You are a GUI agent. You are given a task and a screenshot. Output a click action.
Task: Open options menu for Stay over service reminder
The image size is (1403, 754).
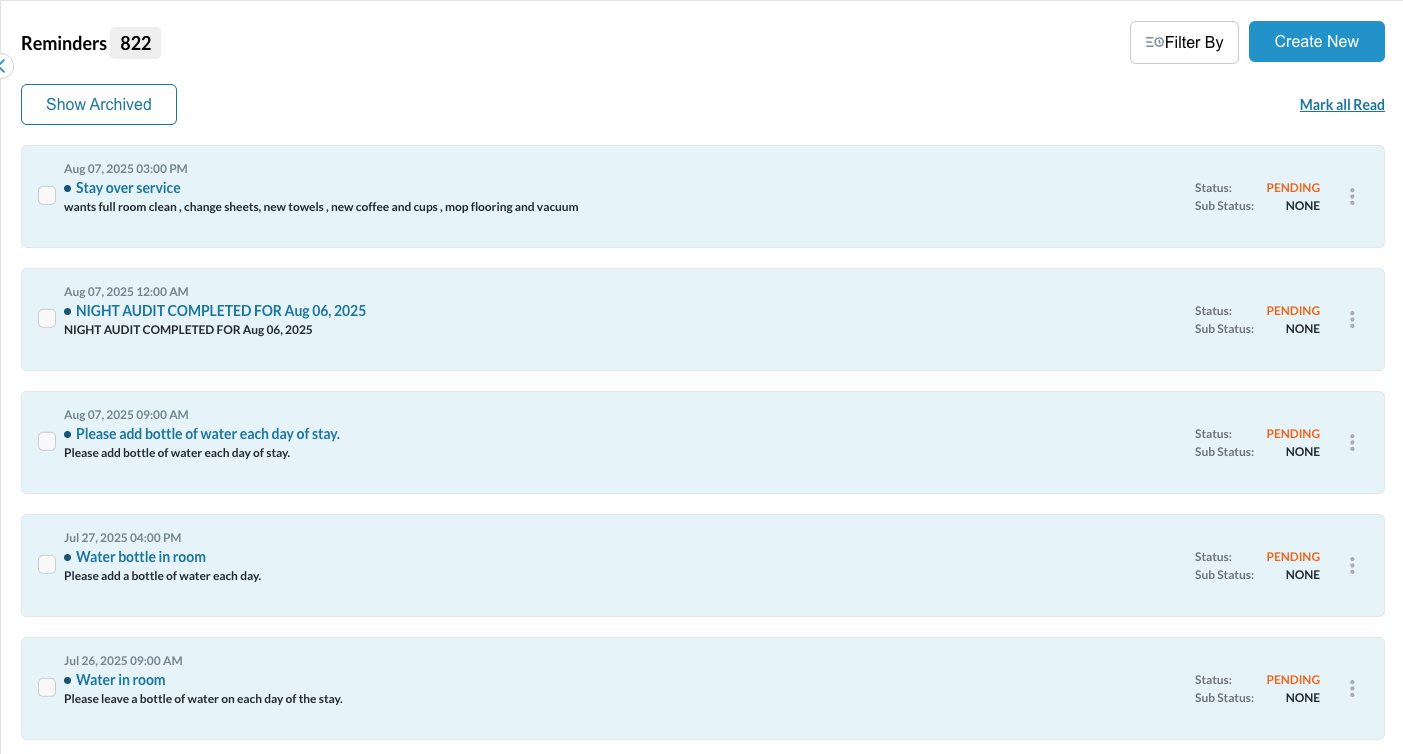[x=1352, y=196]
